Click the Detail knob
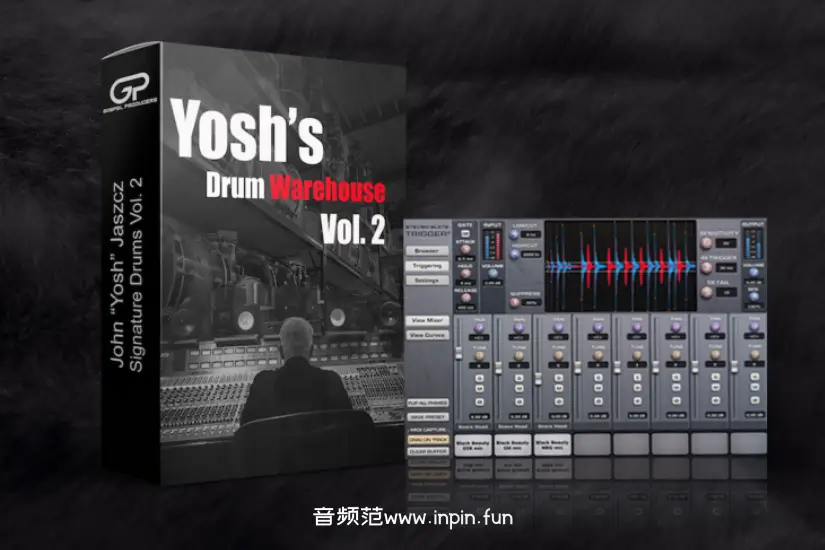Image resolution: width=825 pixels, height=550 pixels. tap(706, 292)
